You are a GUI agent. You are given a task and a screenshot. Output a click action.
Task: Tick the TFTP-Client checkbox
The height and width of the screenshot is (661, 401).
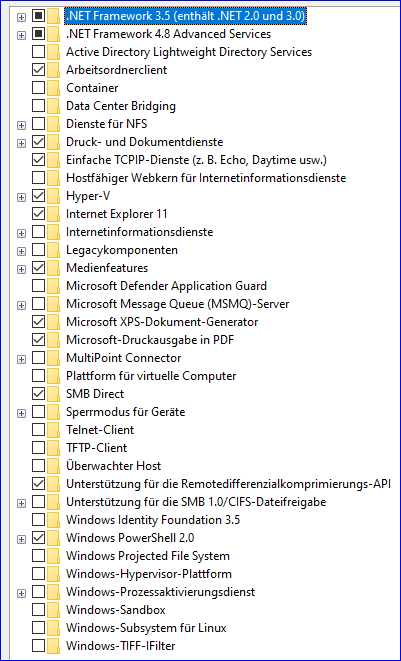38,448
